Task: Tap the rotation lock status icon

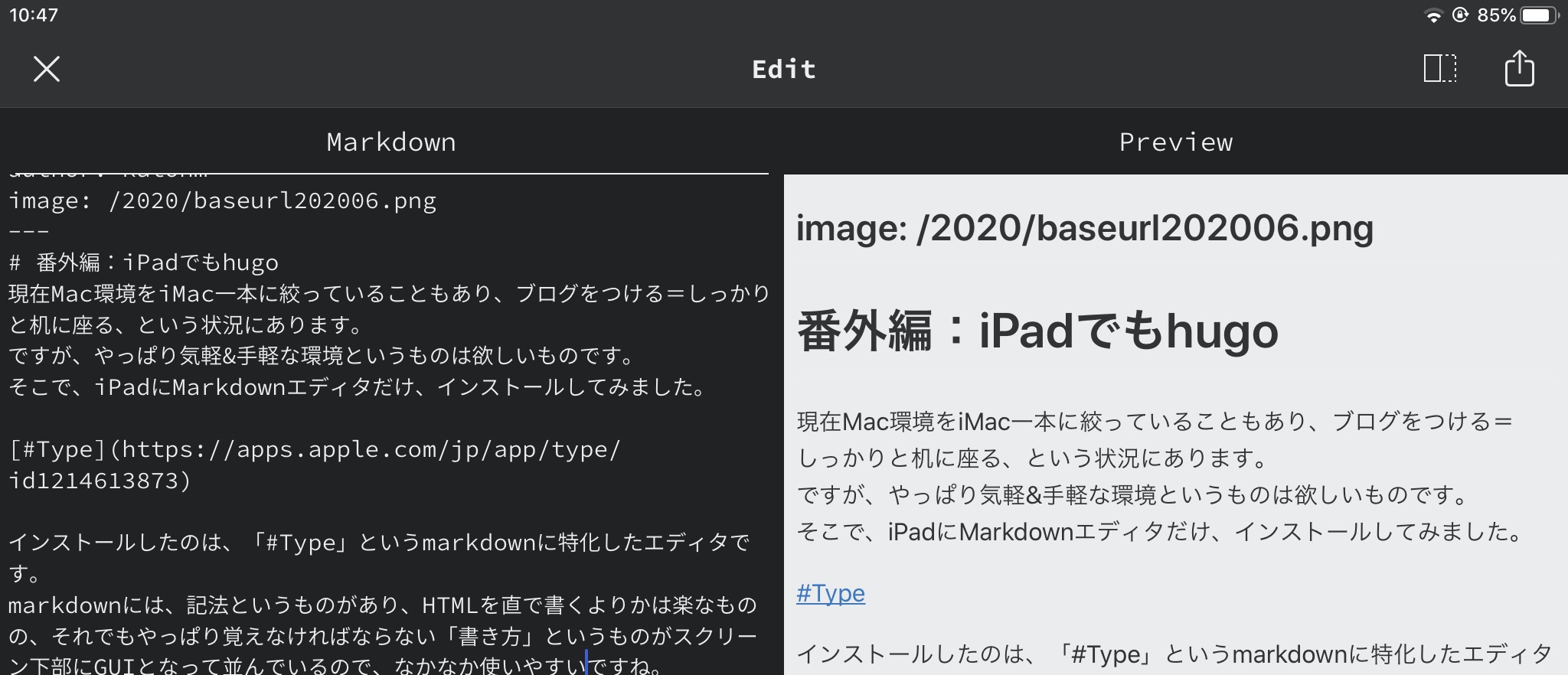Action: (1460, 15)
